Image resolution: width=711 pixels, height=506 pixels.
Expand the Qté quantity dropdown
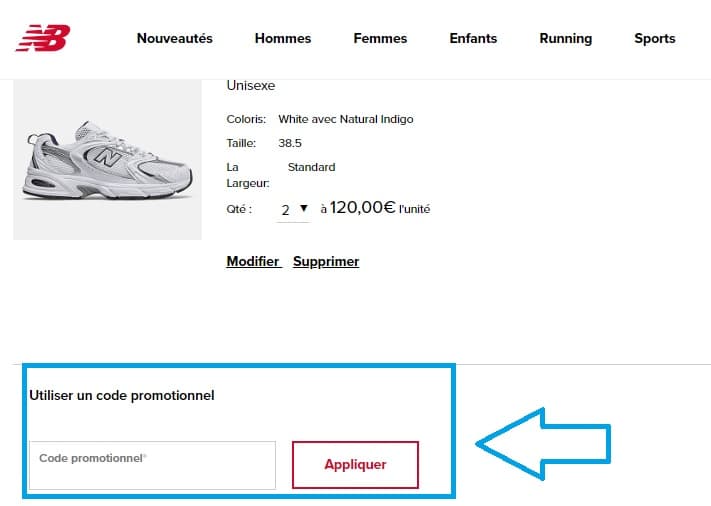[x=293, y=209]
